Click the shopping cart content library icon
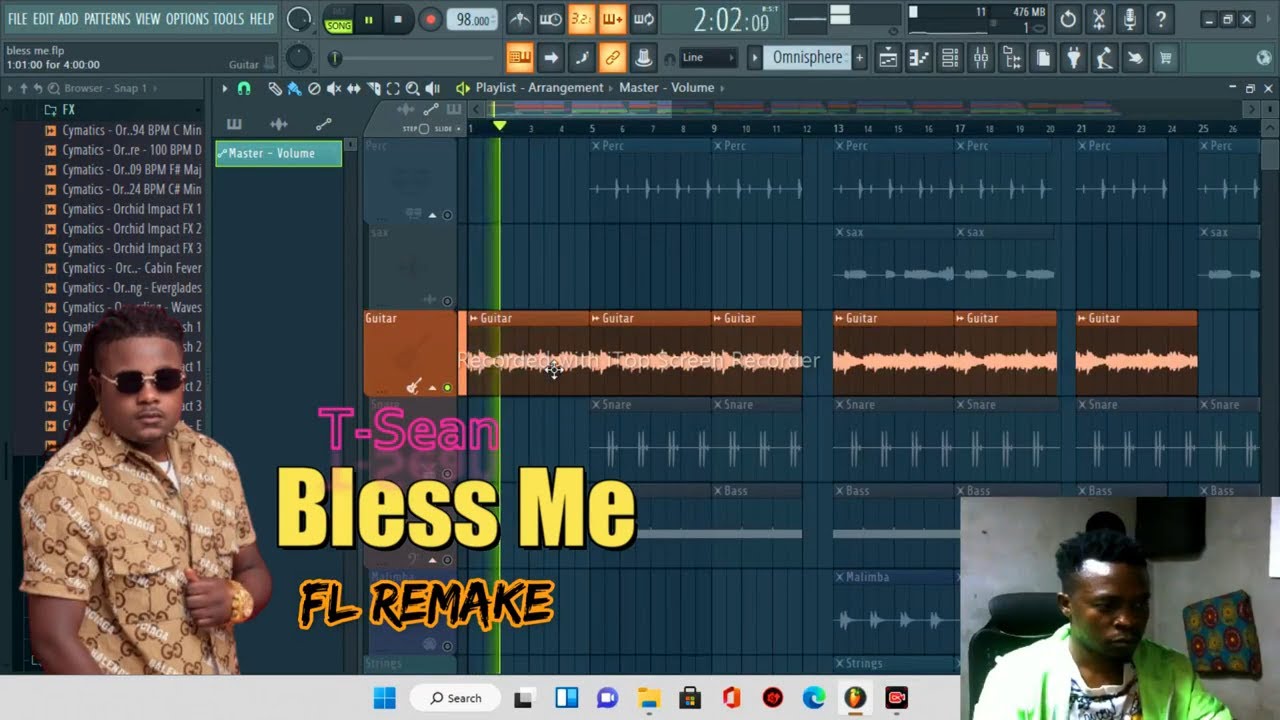This screenshot has width=1280, height=720. click(x=1165, y=59)
